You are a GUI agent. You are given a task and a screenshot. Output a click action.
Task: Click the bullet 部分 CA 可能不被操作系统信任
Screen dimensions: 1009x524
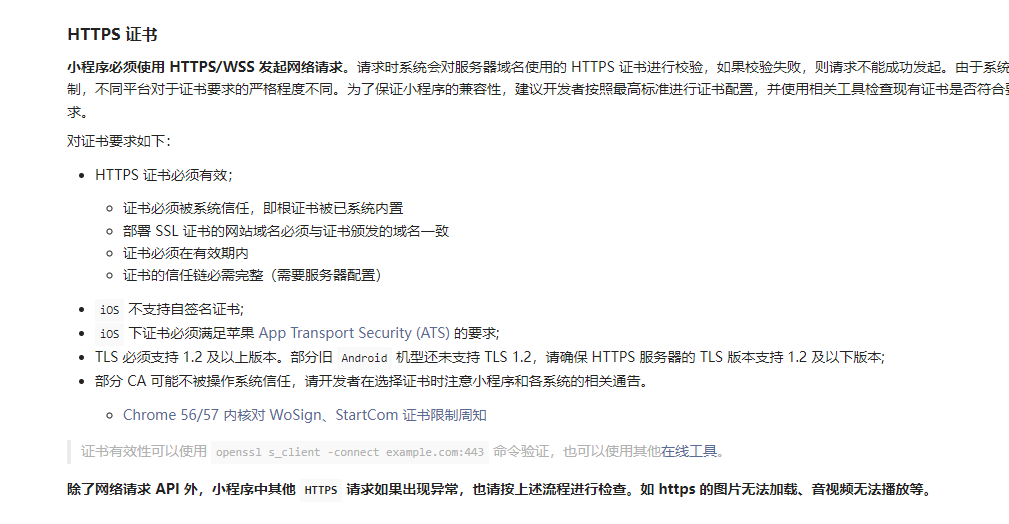[x=373, y=381]
